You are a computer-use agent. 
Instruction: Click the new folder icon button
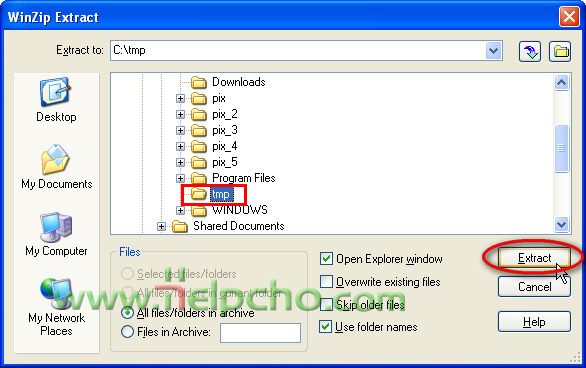560,51
